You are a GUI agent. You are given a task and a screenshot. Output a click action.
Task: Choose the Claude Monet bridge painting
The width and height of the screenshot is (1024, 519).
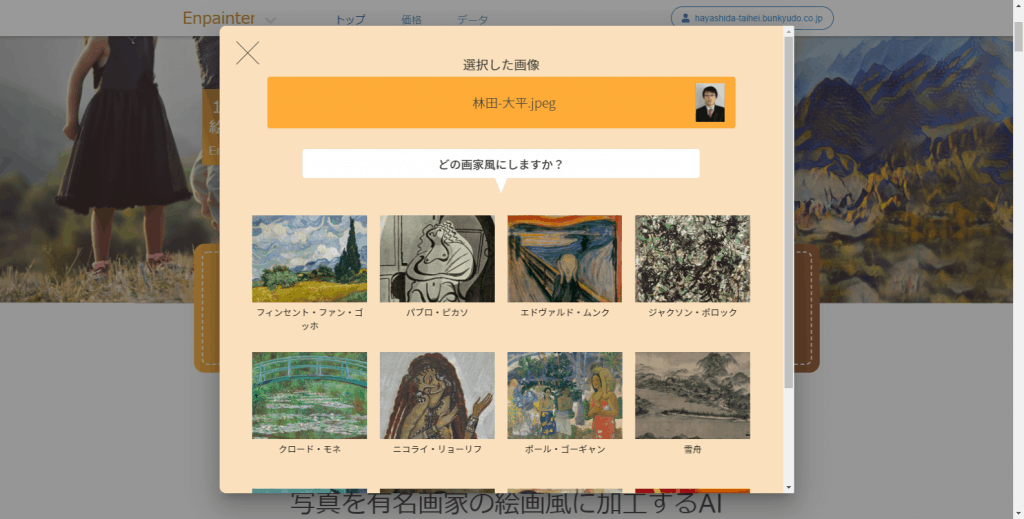(310, 396)
